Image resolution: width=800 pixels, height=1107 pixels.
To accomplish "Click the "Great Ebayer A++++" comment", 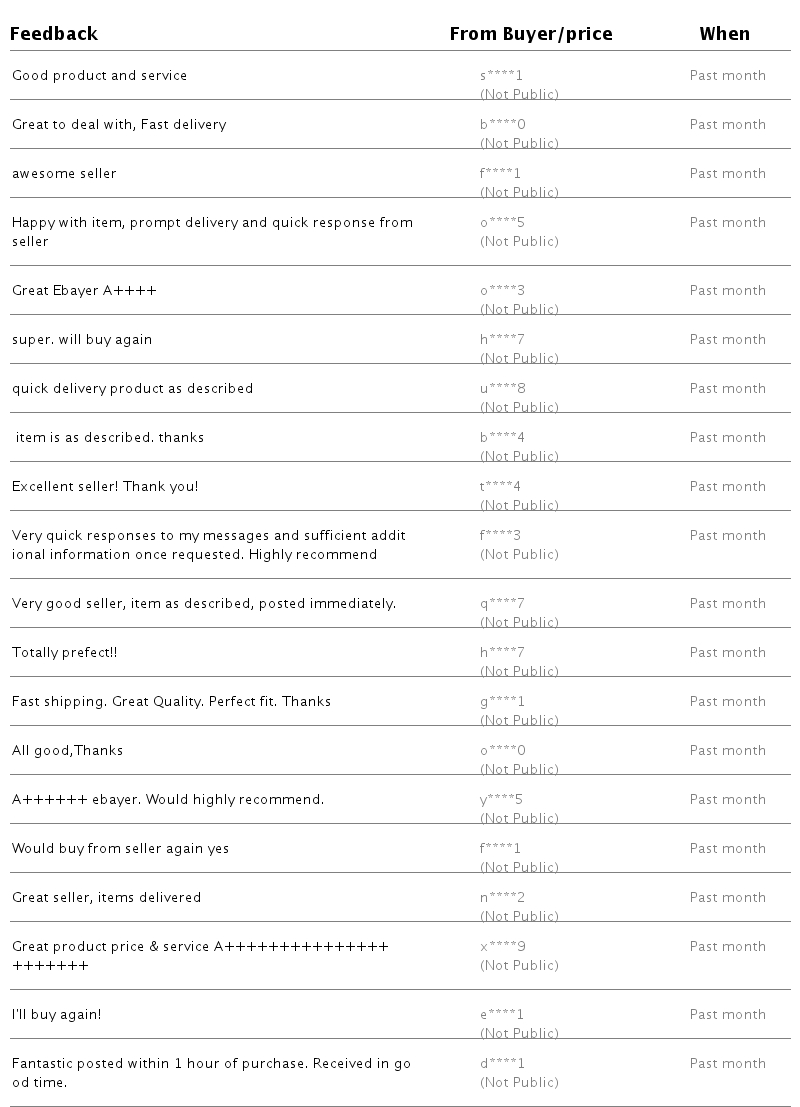I will click(84, 291).
